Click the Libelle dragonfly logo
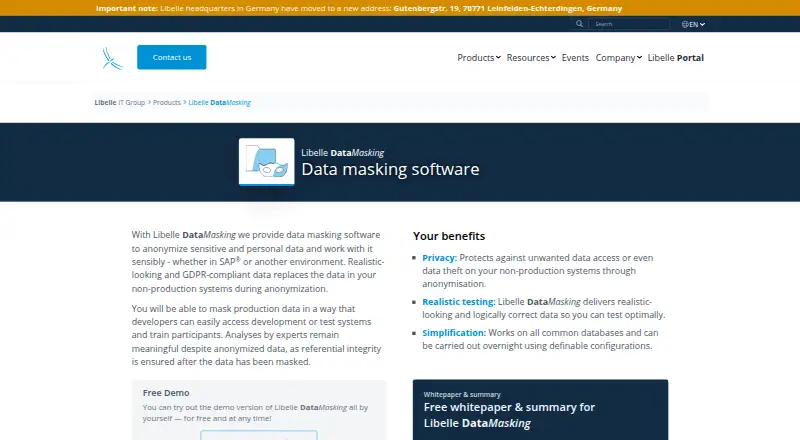The width and height of the screenshot is (800, 440). tap(112, 58)
